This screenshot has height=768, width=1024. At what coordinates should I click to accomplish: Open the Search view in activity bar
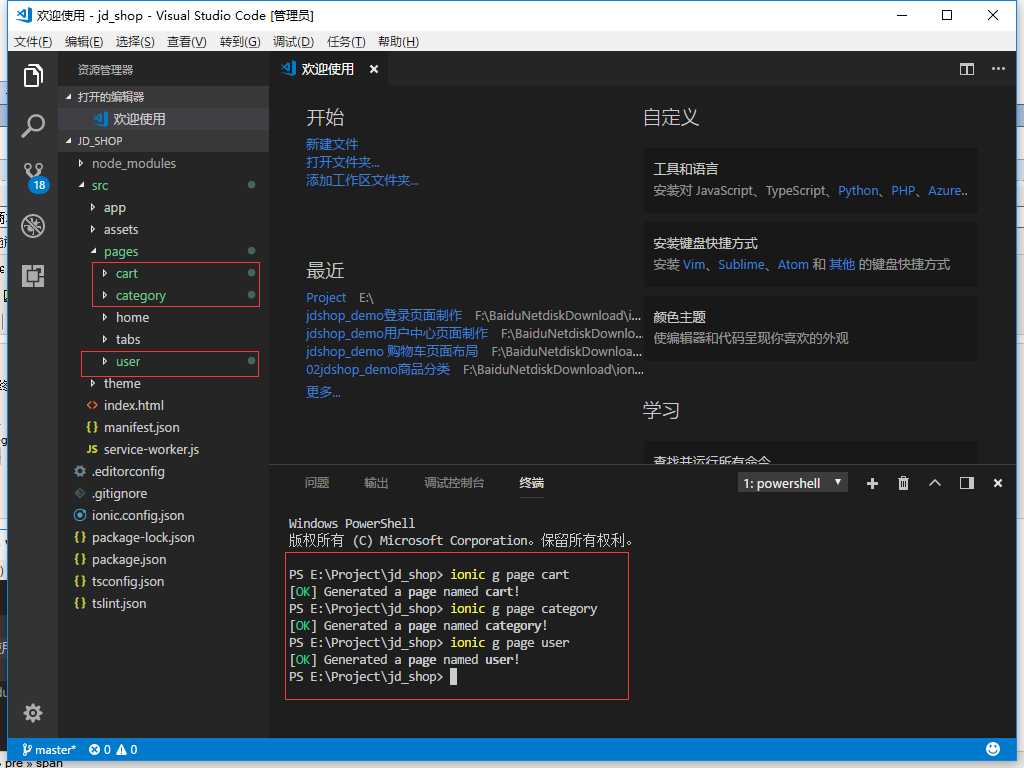[x=33, y=125]
